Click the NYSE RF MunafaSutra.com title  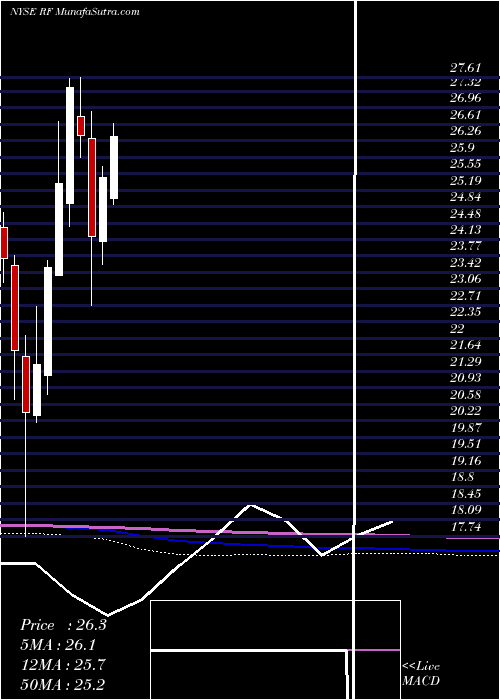pos(75,12)
